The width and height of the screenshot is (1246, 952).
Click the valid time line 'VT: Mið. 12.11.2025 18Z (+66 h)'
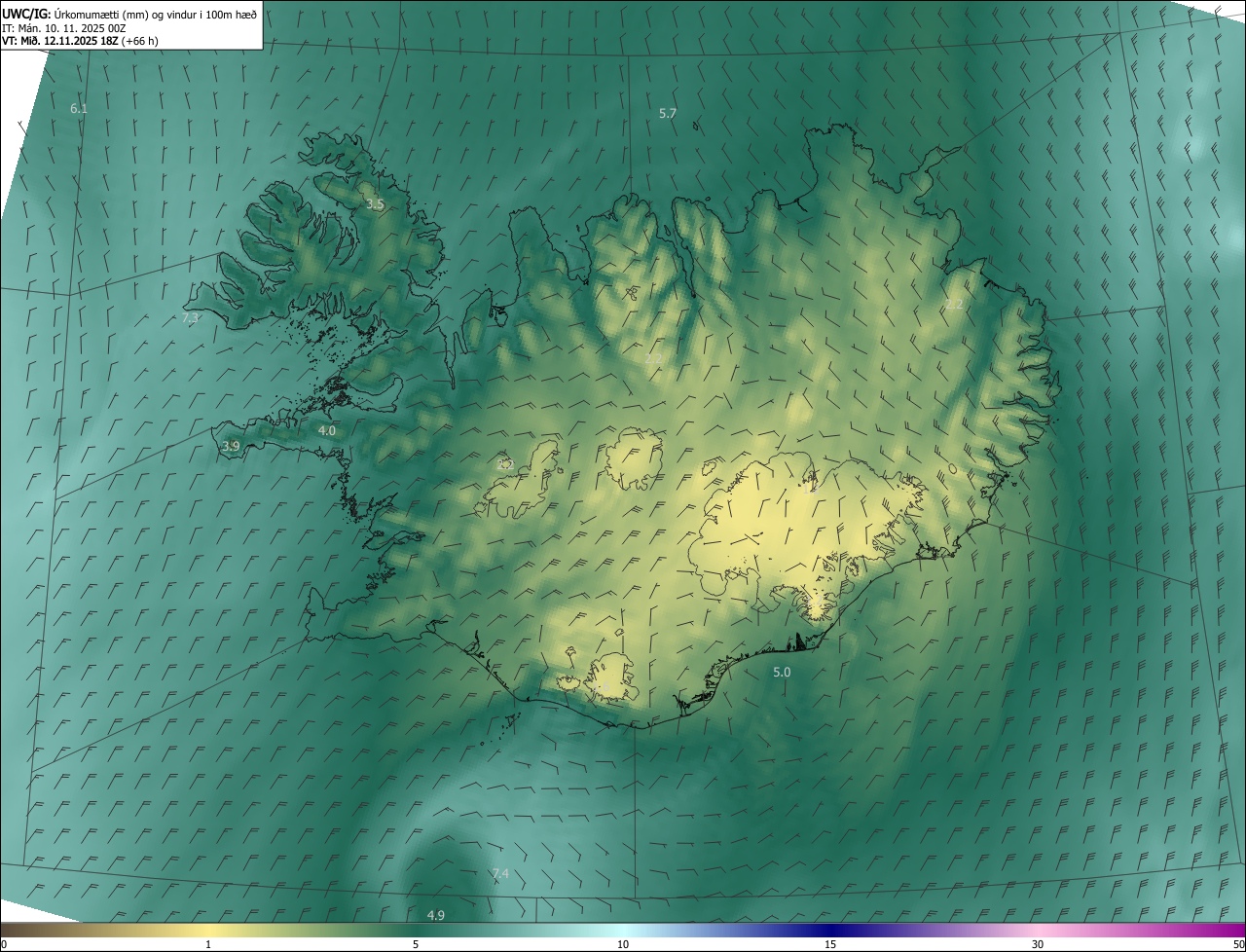coord(80,42)
